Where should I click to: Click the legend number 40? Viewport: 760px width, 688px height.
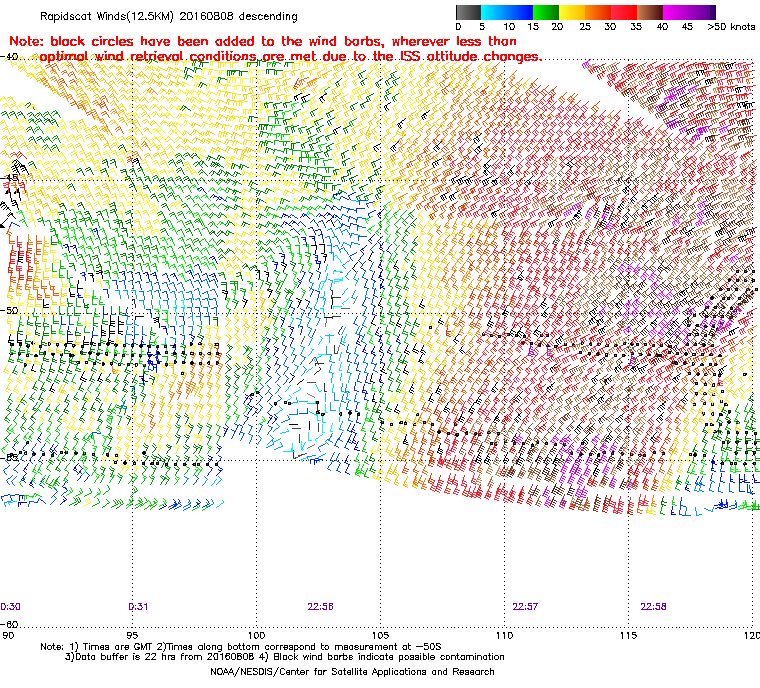(662, 27)
